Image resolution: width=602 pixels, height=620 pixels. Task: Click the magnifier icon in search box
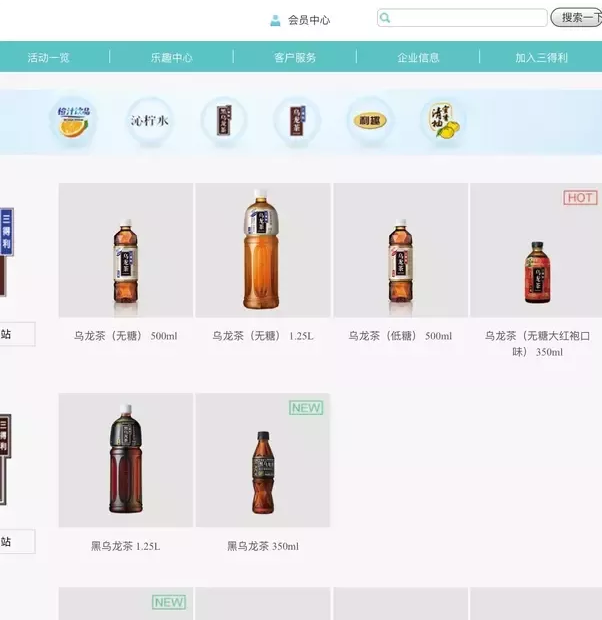click(x=385, y=18)
